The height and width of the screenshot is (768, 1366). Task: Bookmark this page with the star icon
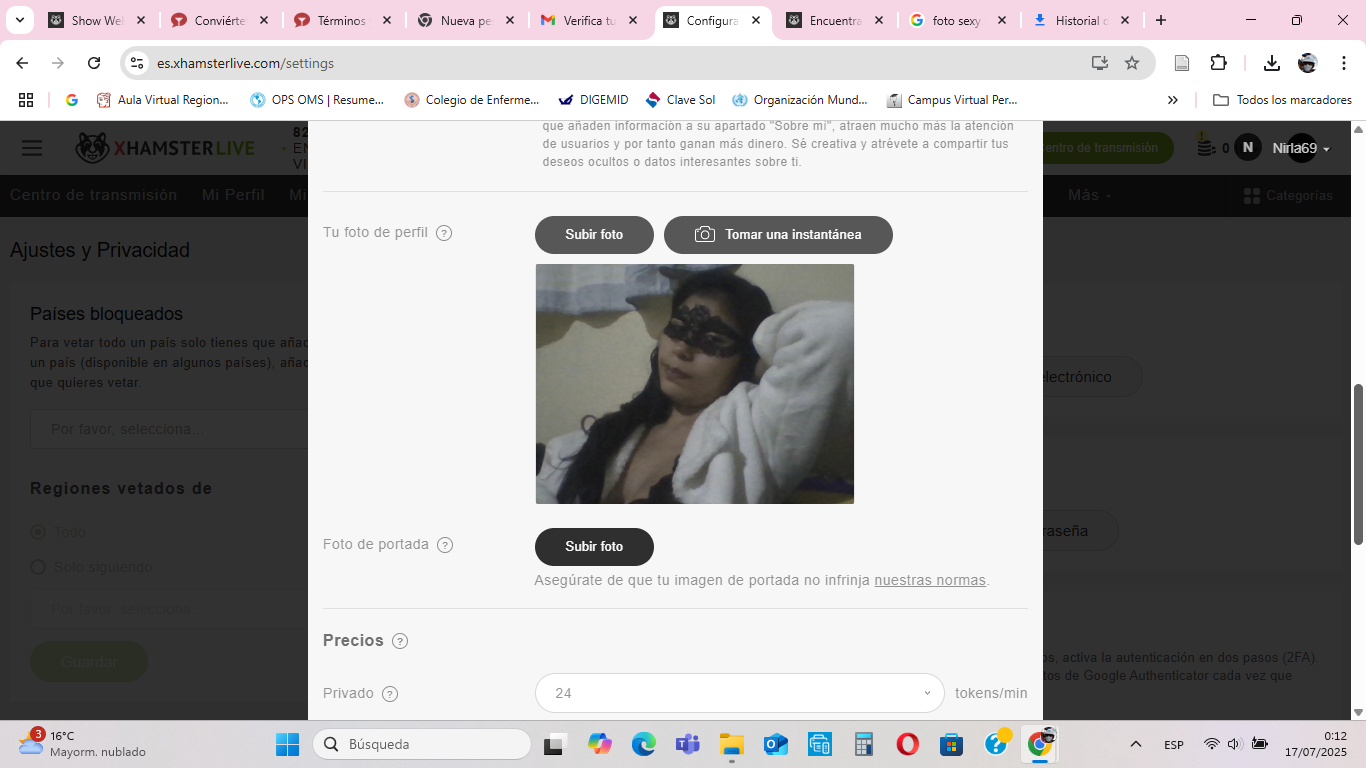[x=1132, y=63]
